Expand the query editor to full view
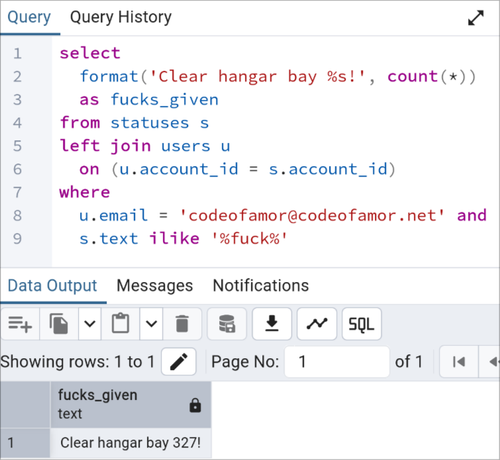Image resolution: width=500 pixels, height=460 pixels. (x=476, y=18)
